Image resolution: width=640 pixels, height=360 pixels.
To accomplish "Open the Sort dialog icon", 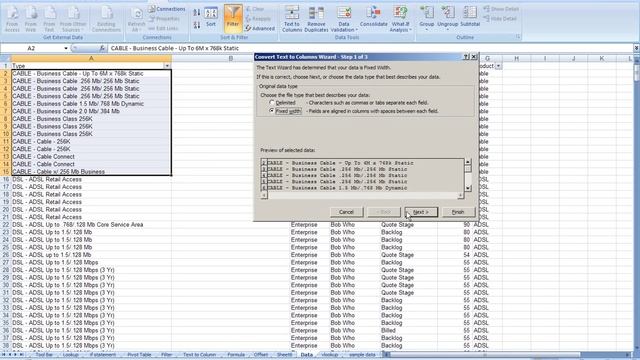I will 211,17.
